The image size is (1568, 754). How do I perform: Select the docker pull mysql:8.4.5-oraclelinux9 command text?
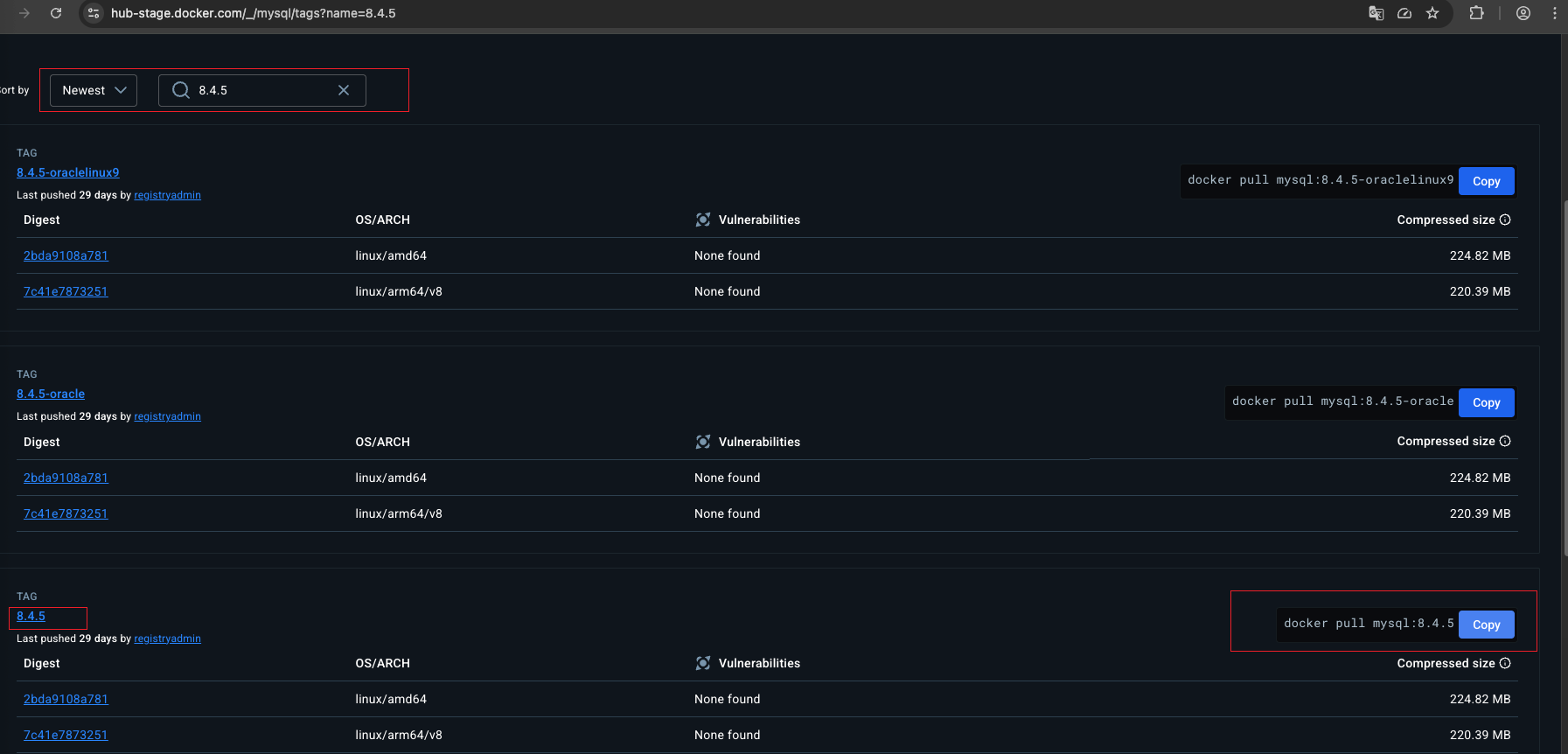pos(1321,180)
